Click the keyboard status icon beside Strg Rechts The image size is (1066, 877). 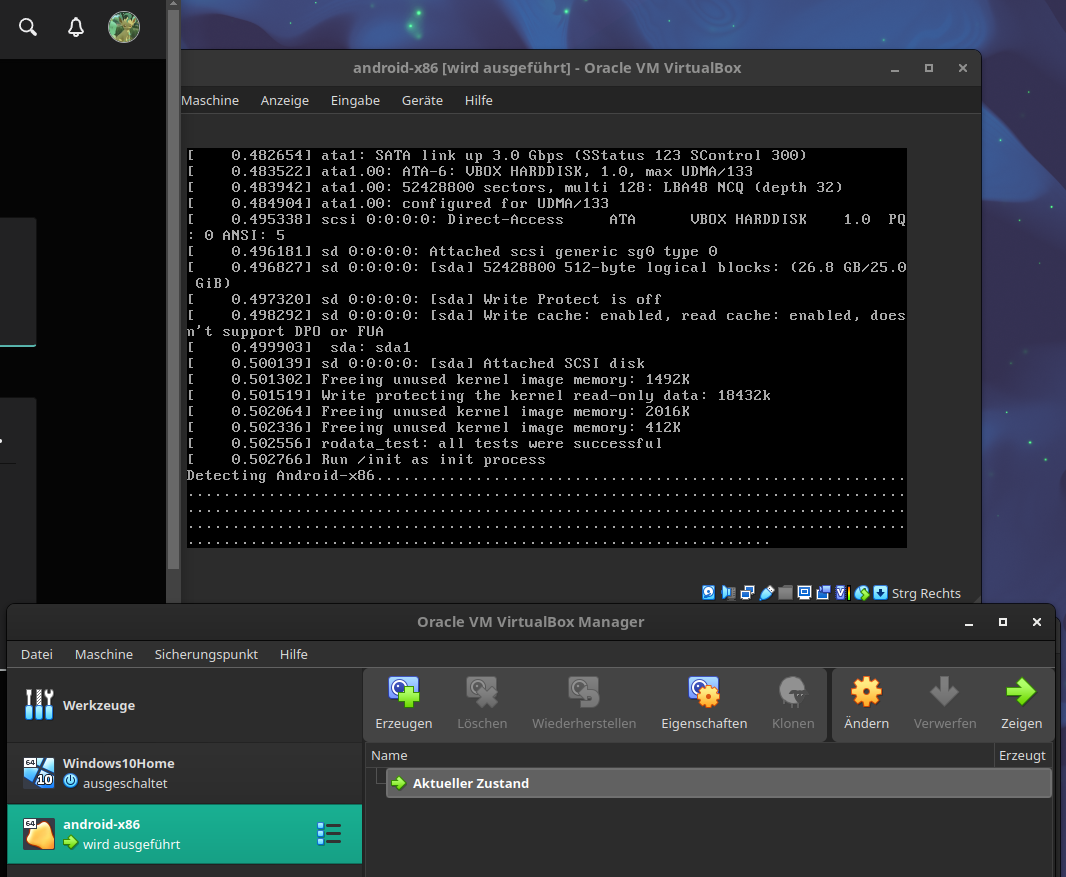click(882, 593)
